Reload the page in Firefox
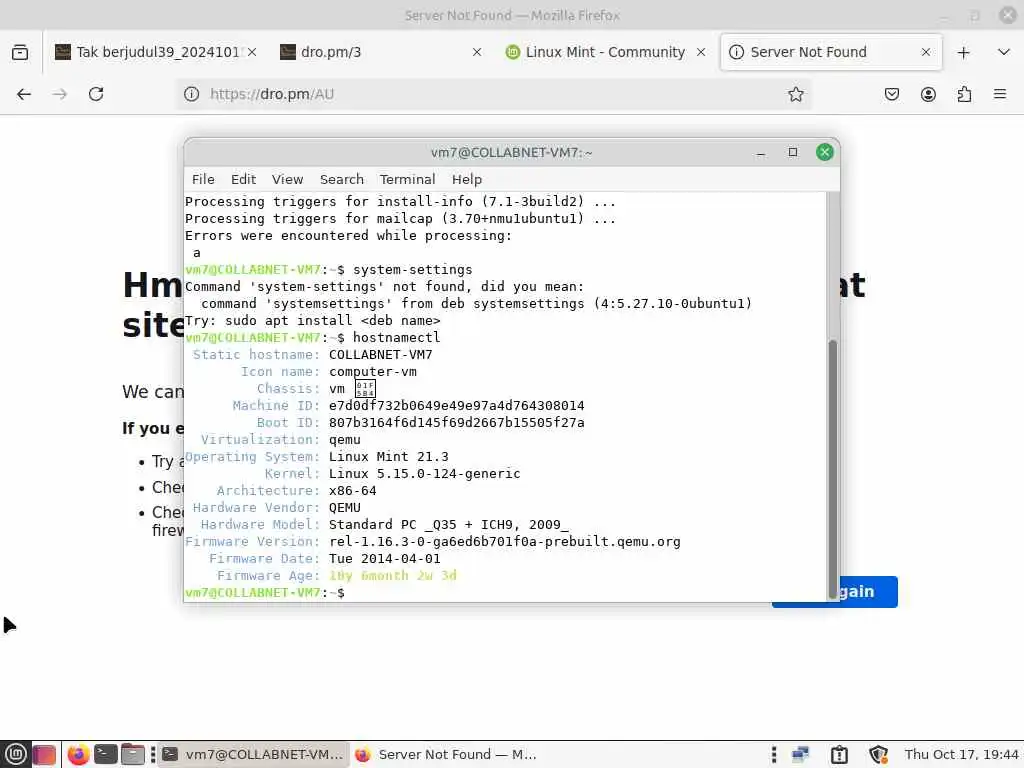This screenshot has height=768, width=1024. point(96,94)
